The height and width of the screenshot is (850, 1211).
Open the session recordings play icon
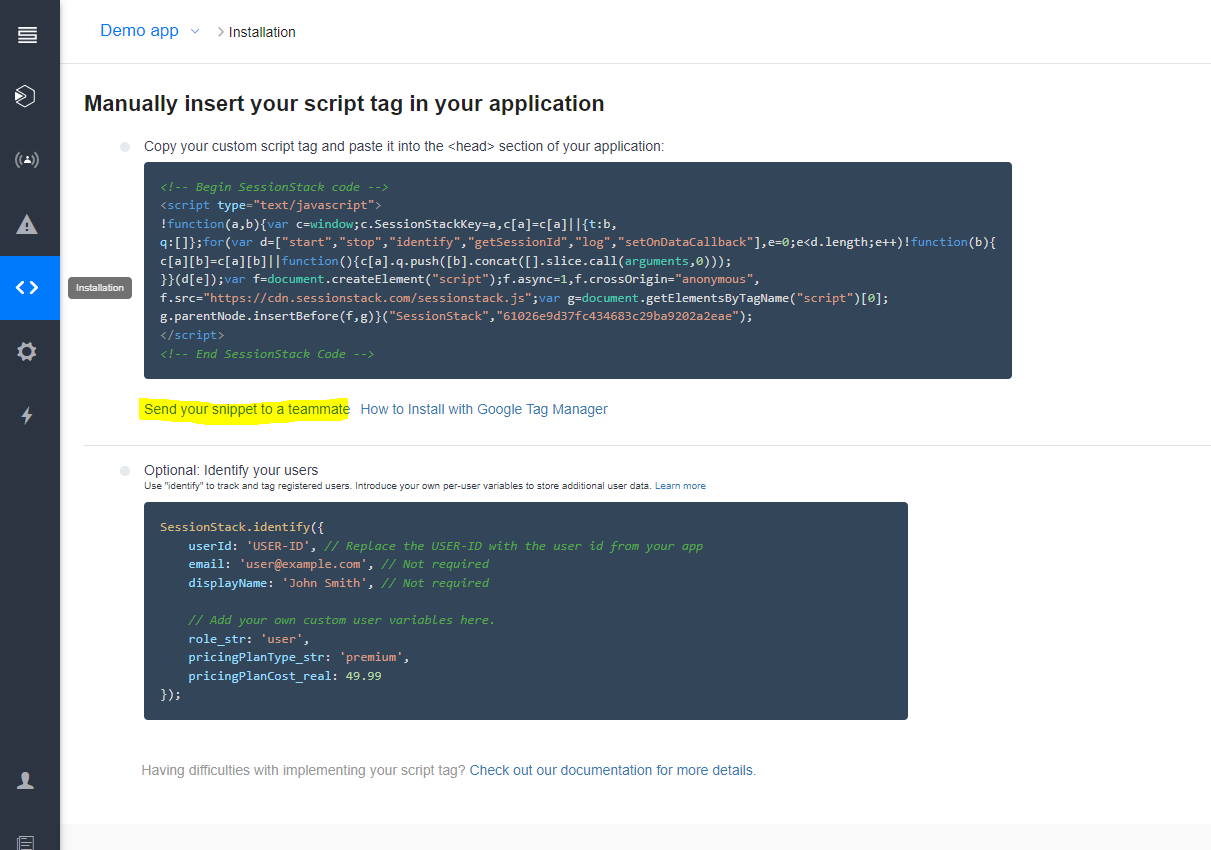click(x=26, y=96)
